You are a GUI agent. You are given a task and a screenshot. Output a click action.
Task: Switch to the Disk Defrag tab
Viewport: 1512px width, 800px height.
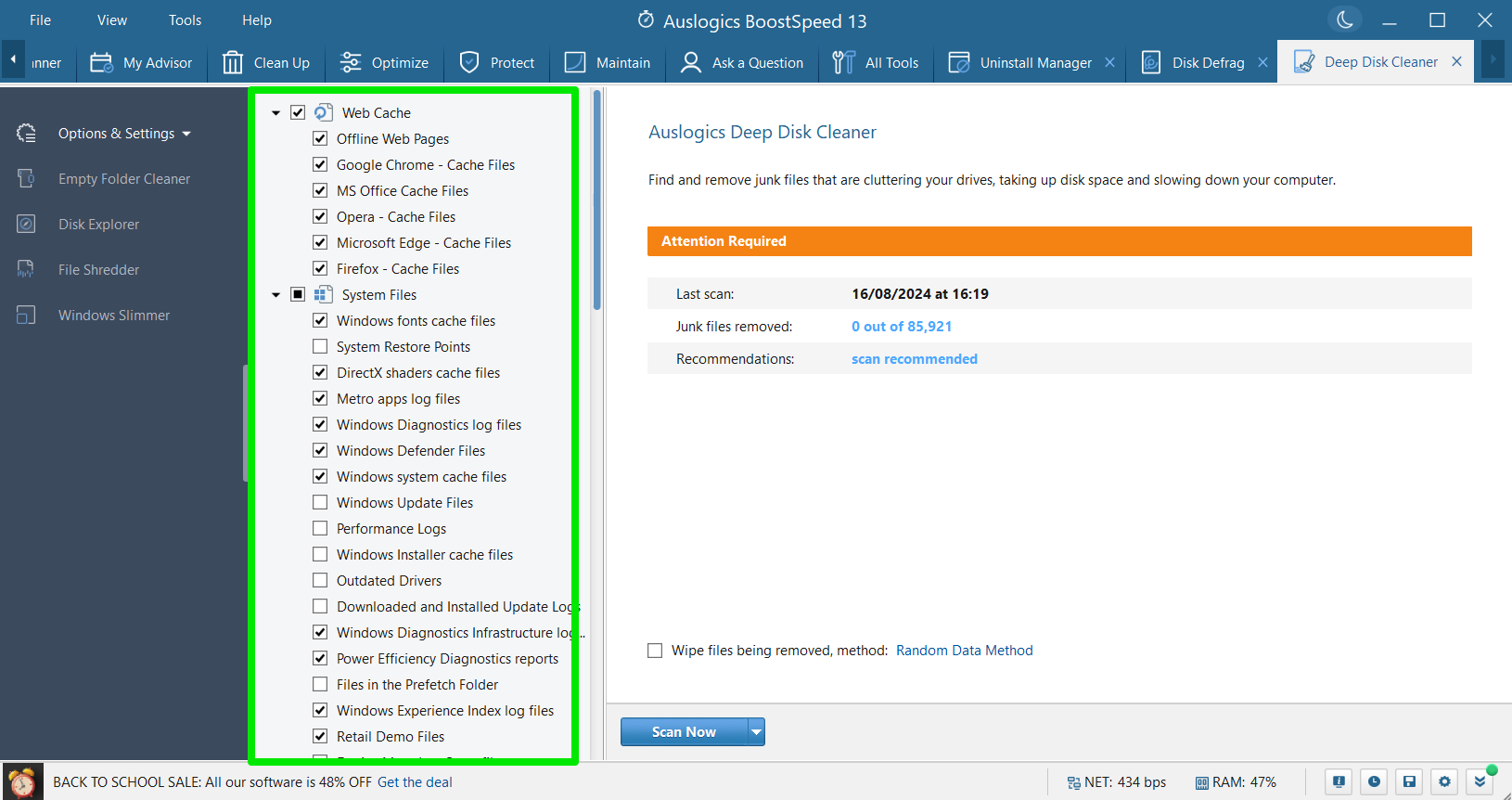(x=1193, y=62)
